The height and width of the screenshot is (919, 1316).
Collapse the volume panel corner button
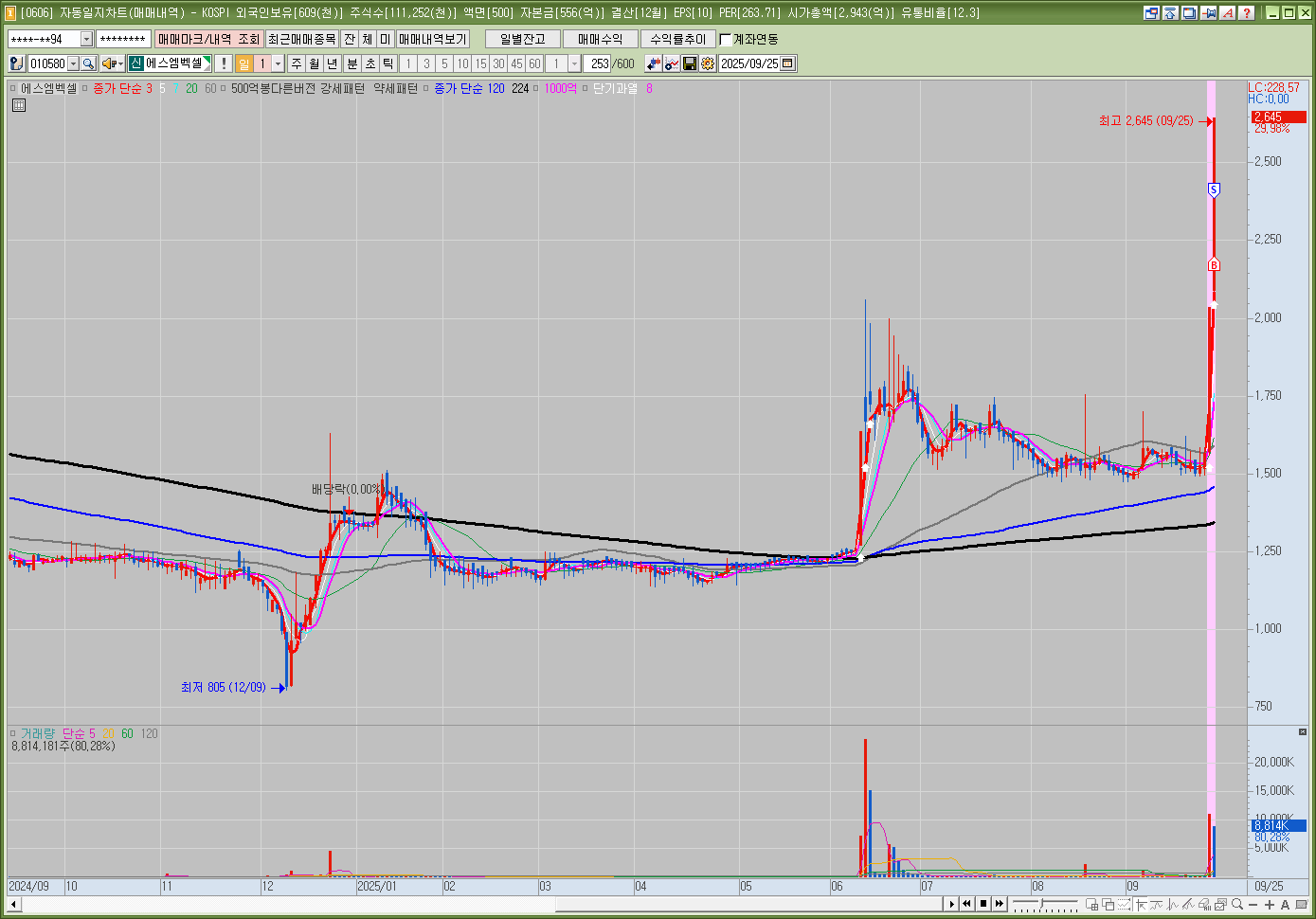click(1302, 732)
